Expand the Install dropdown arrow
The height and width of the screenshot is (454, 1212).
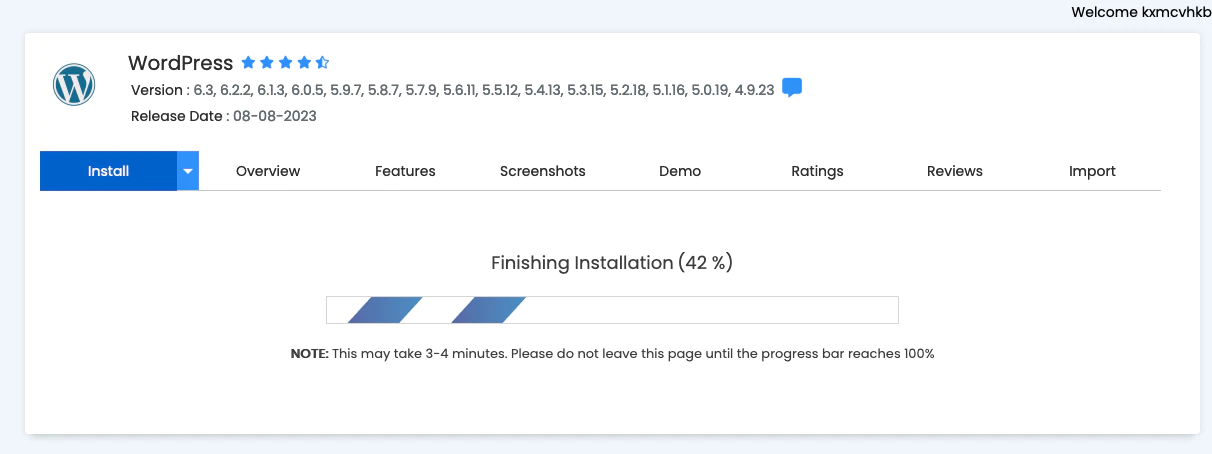pos(188,171)
